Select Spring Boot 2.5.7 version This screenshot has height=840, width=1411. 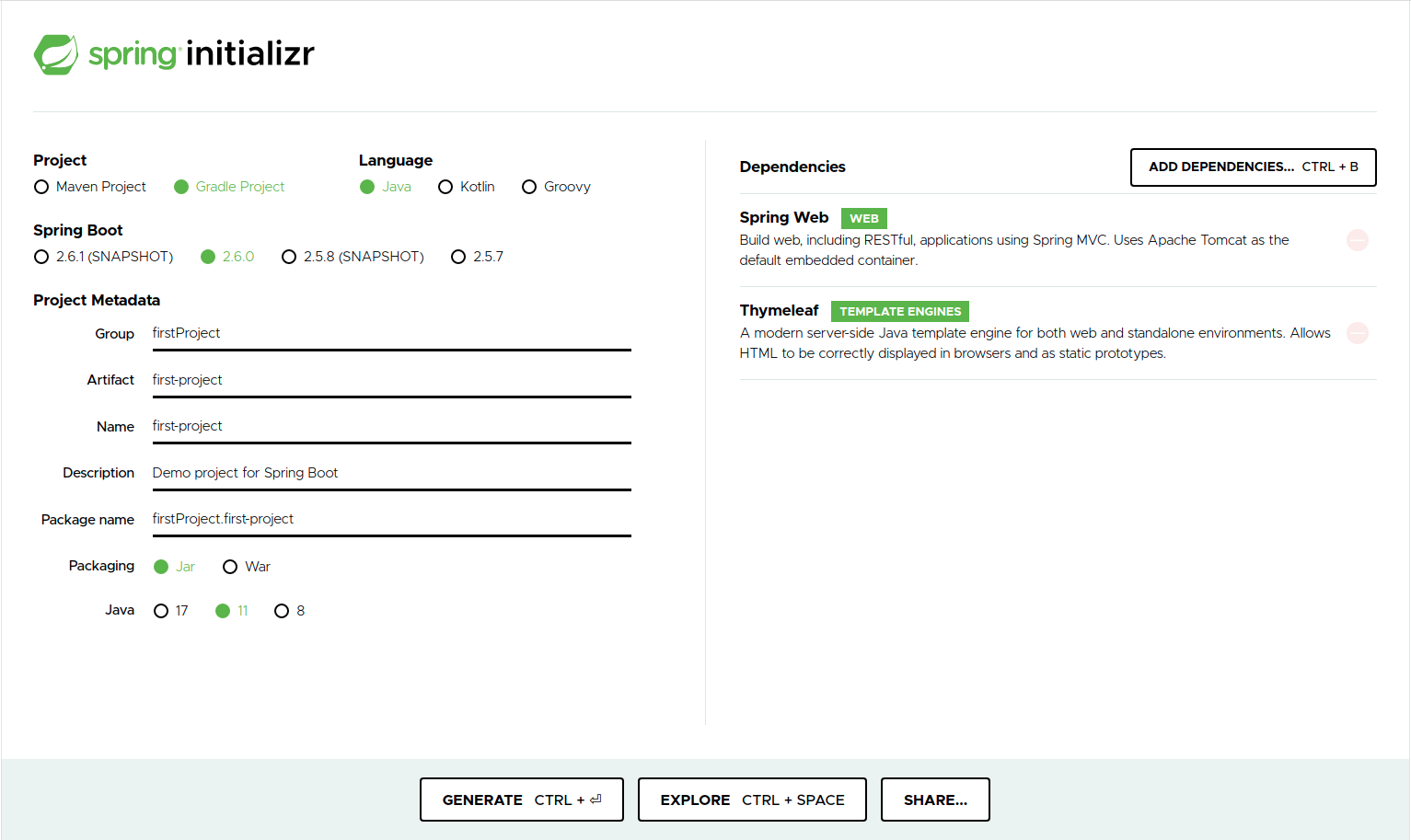[477, 257]
